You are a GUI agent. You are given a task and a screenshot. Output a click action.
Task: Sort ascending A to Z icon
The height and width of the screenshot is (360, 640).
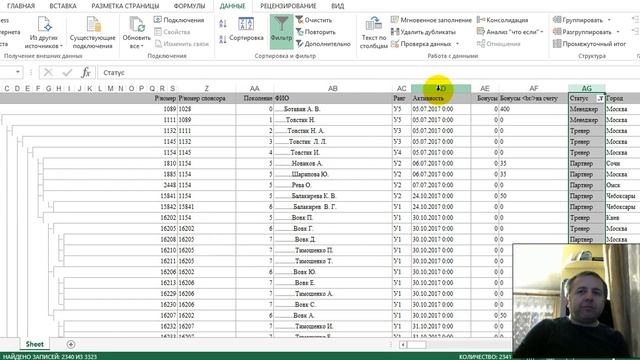pos(223,24)
